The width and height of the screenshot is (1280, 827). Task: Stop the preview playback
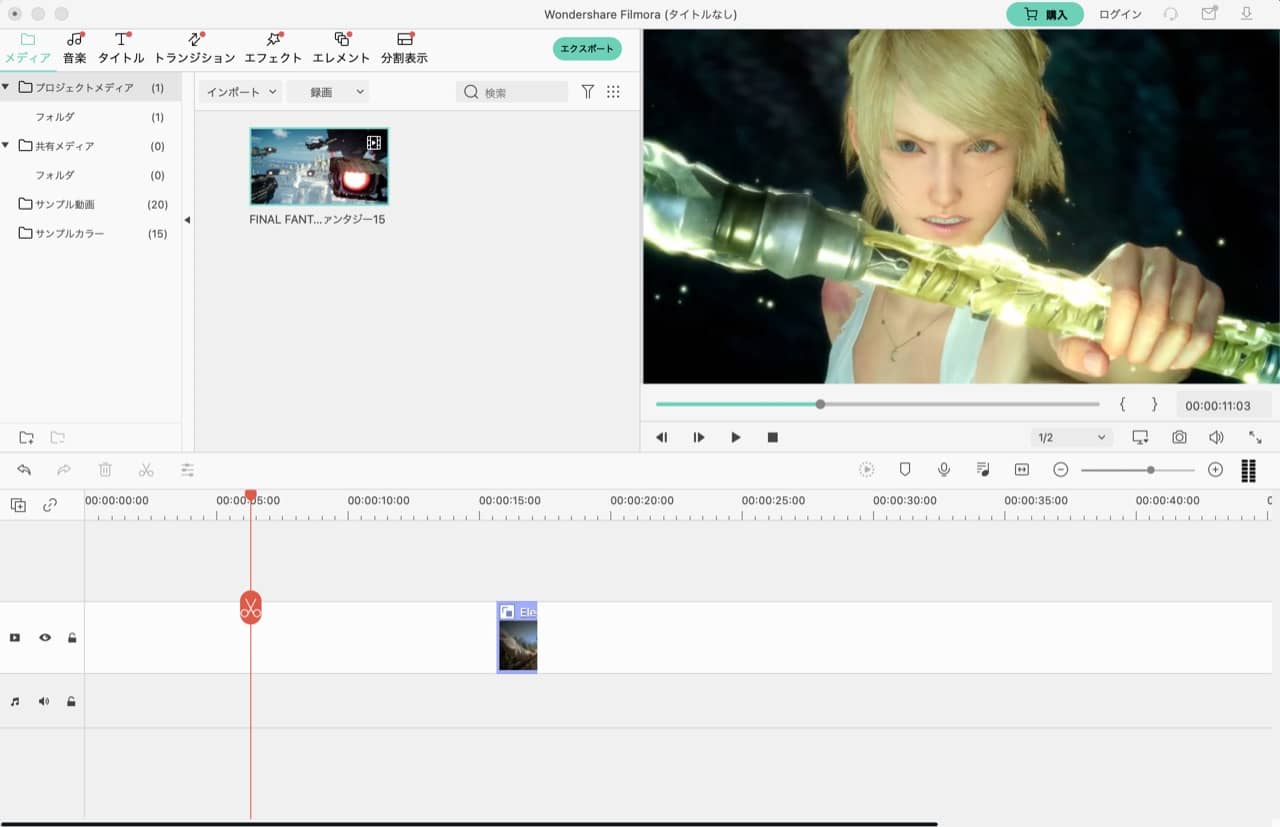click(773, 437)
